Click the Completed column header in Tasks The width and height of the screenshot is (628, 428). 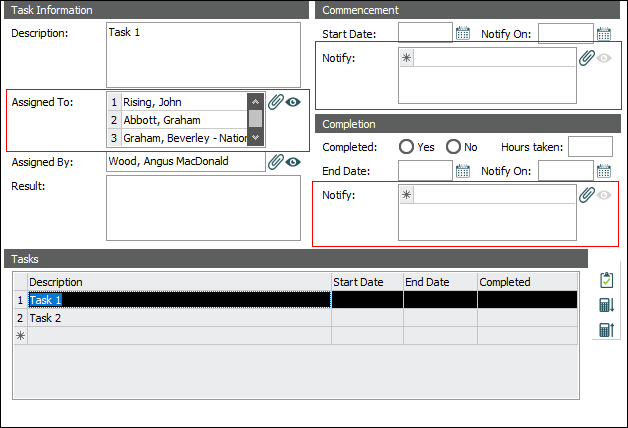click(x=527, y=282)
